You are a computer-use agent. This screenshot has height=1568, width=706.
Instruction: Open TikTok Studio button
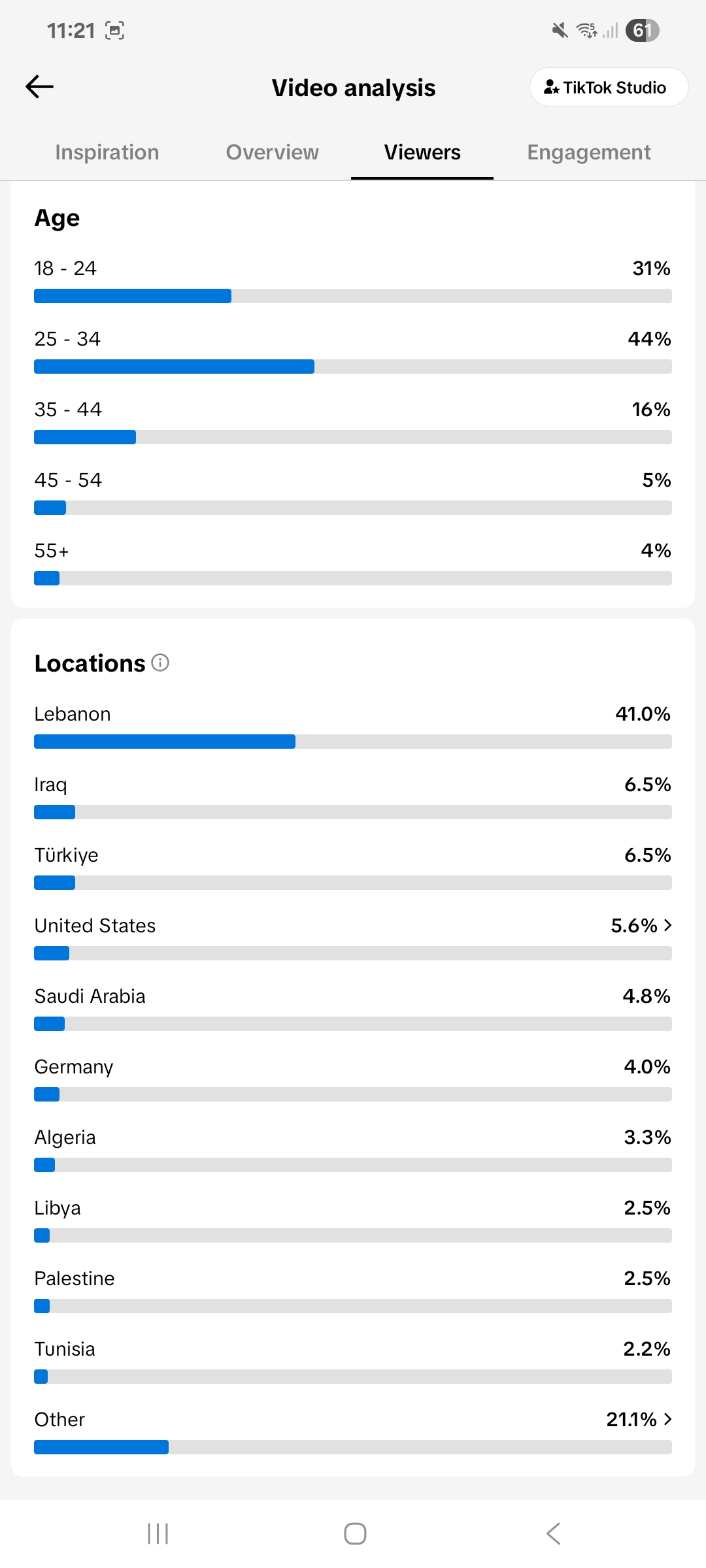(609, 87)
